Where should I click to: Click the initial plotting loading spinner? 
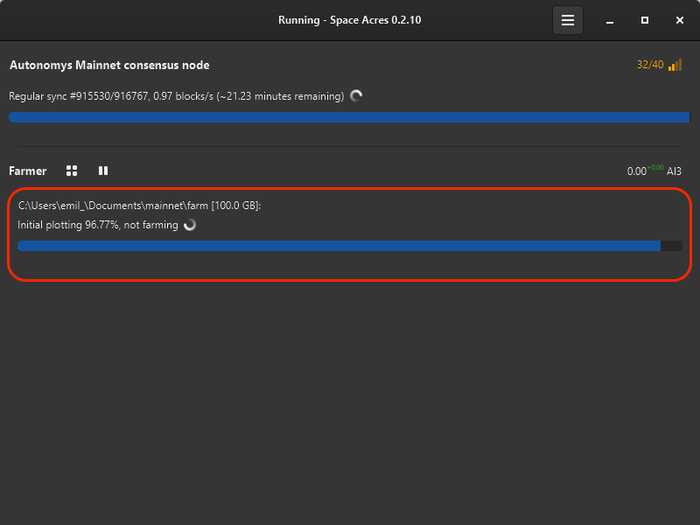190,225
